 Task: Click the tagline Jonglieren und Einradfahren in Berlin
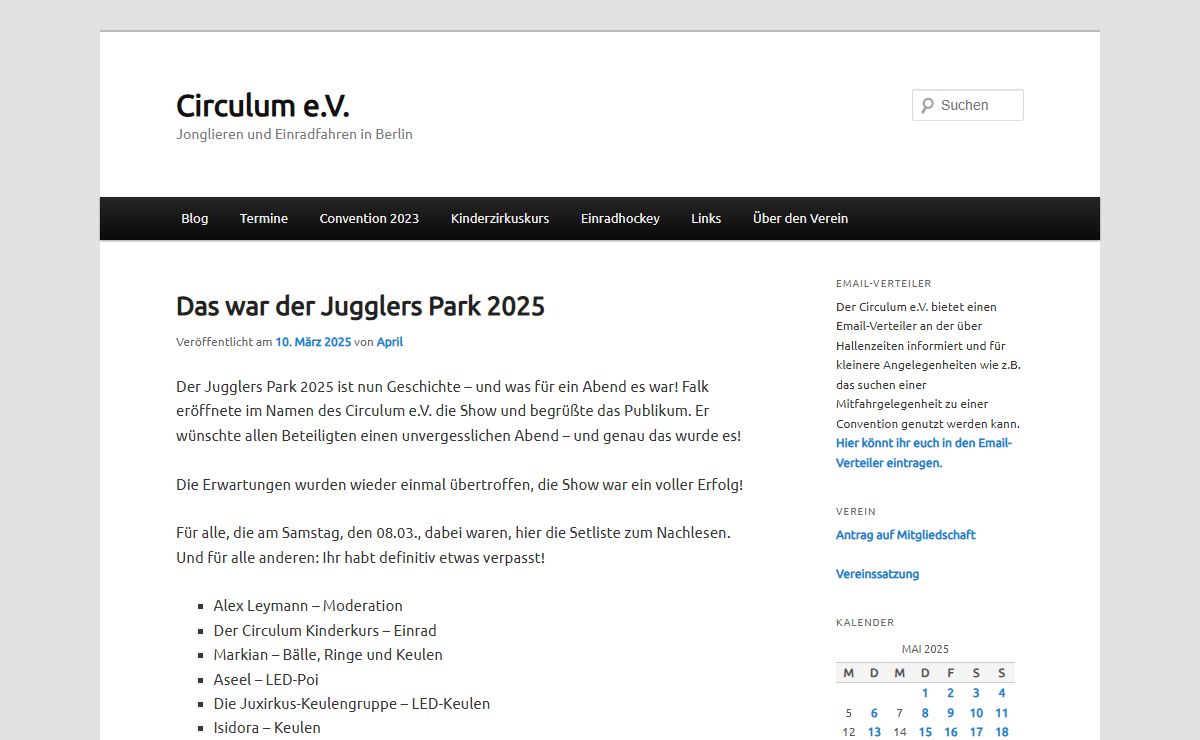294,134
